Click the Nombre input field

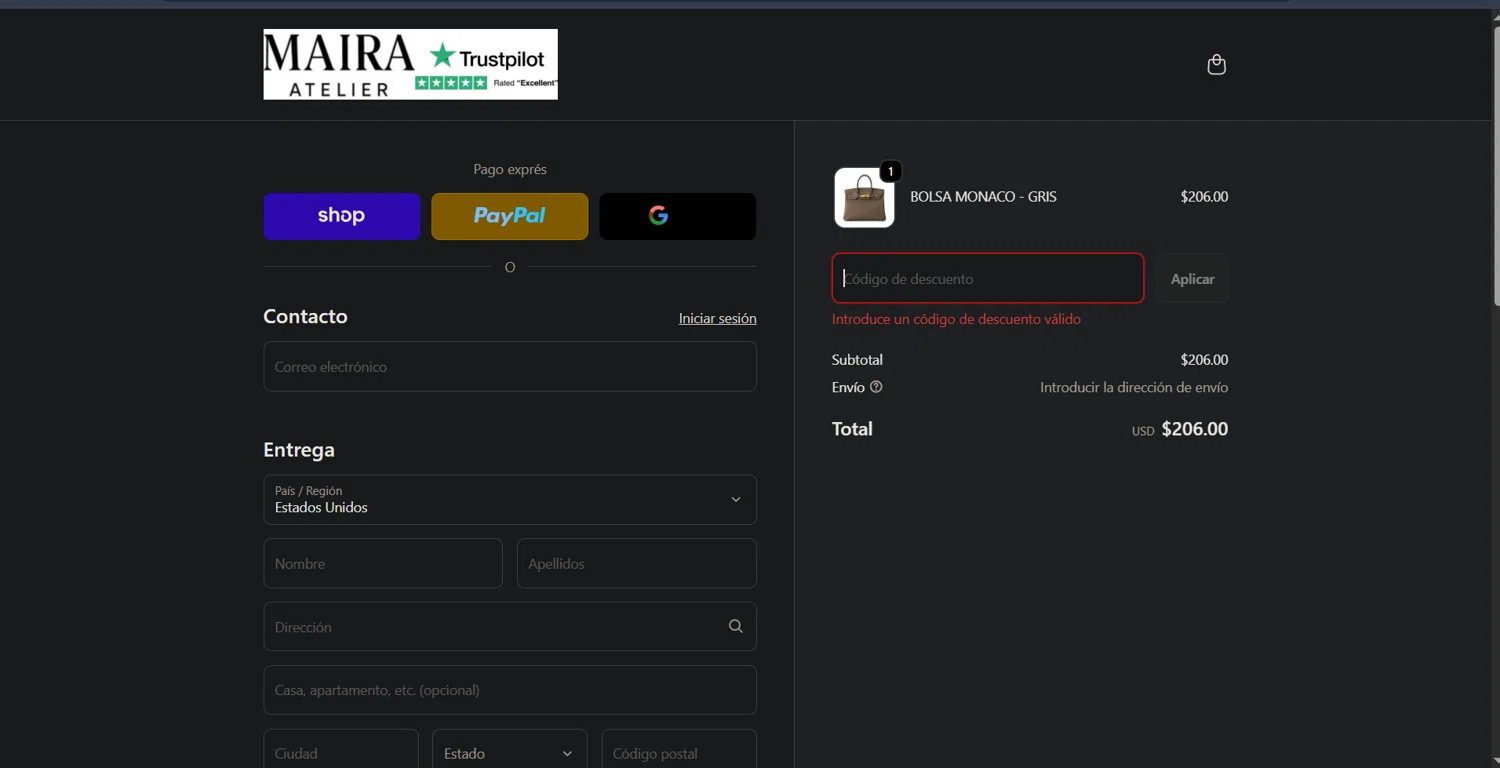[x=383, y=564]
